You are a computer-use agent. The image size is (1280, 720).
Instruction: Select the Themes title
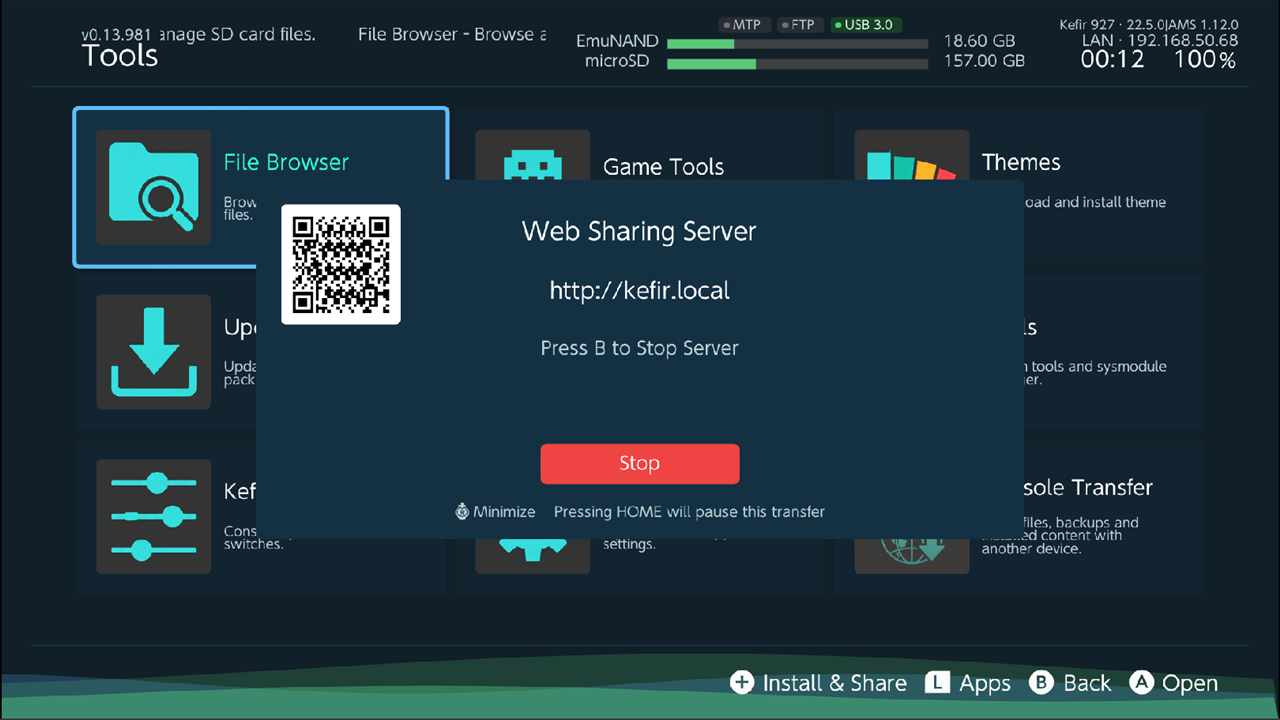pyautogui.click(x=1021, y=162)
